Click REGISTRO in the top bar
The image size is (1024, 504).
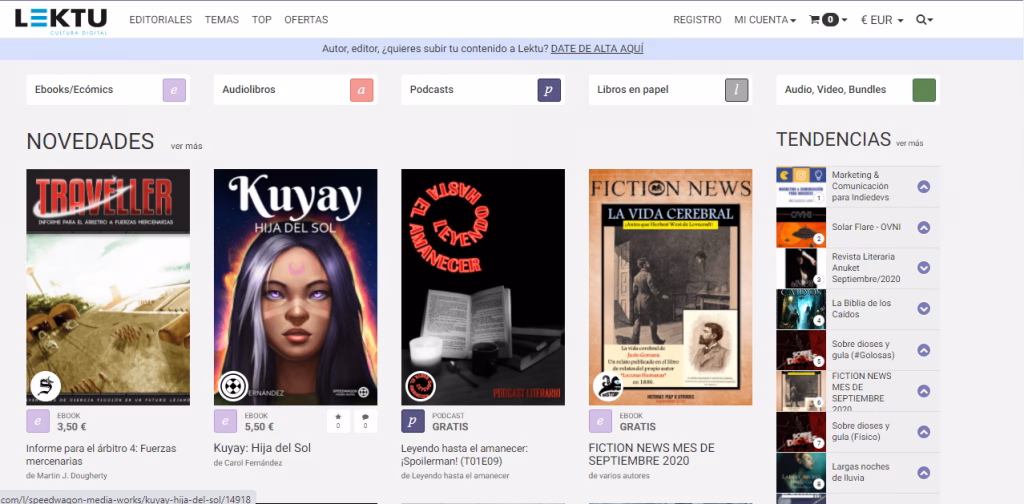coord(697,20)
